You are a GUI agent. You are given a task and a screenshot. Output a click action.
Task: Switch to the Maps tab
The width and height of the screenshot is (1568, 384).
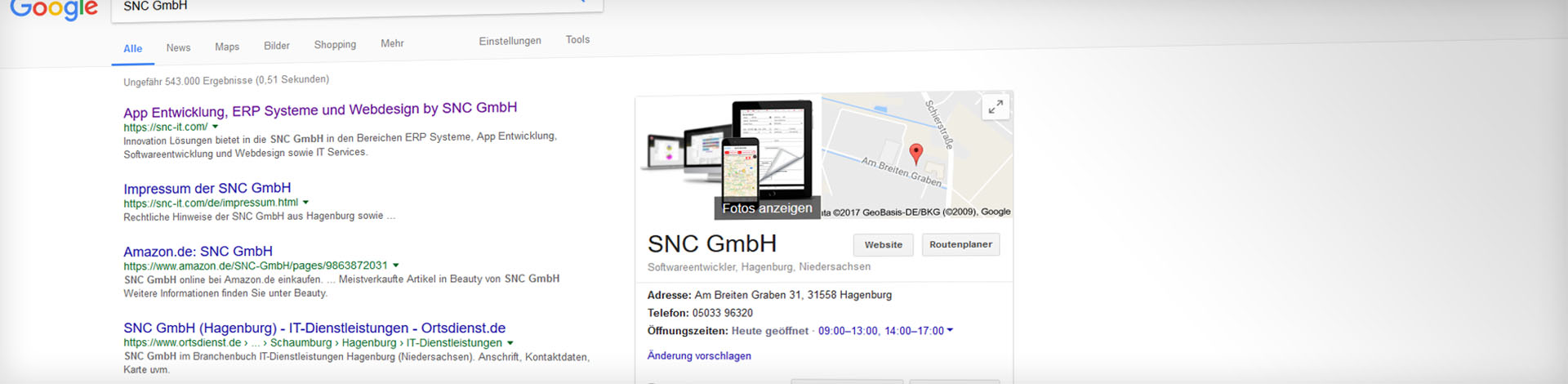[x=227, y=47]
